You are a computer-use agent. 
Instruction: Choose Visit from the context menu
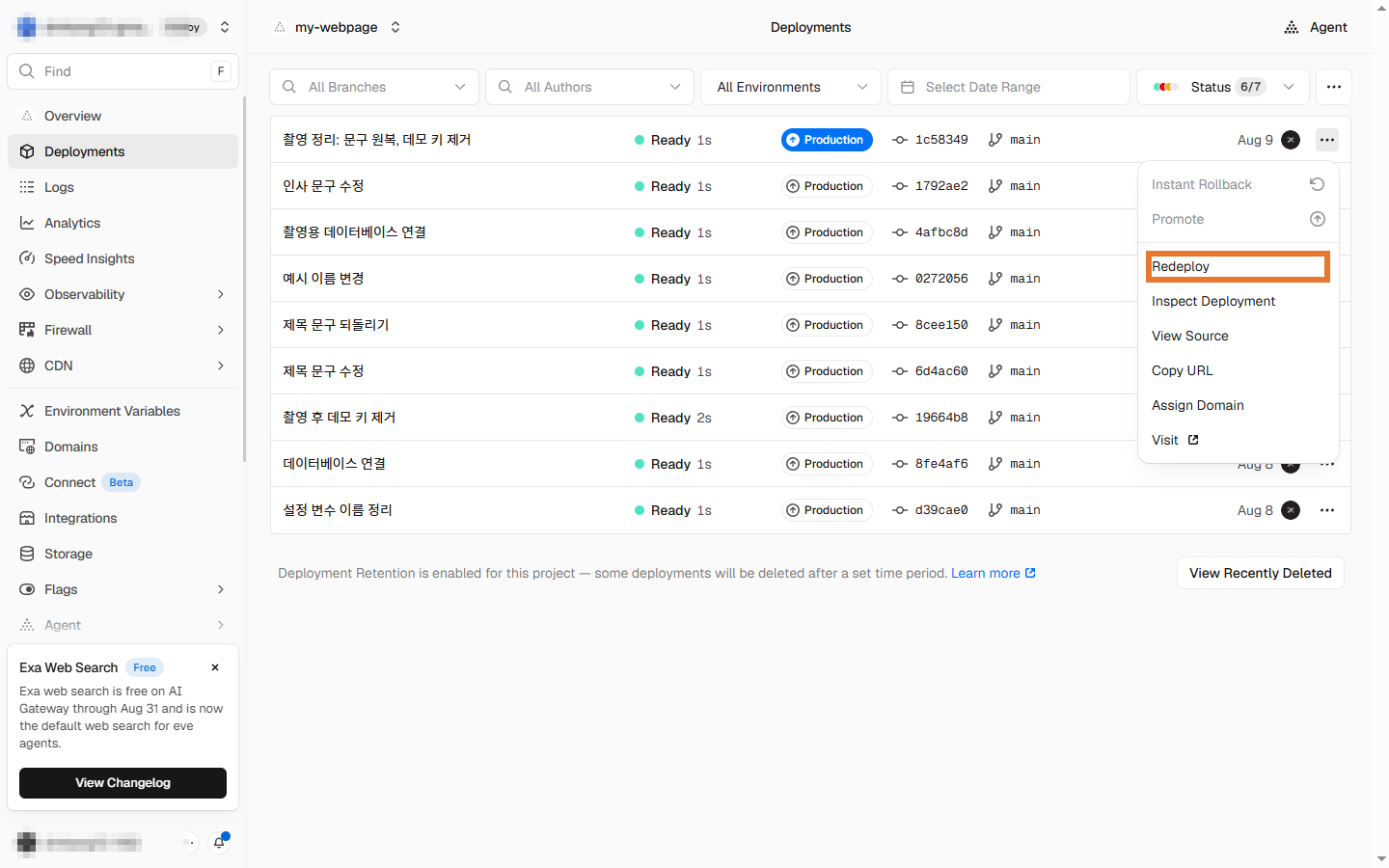coord(1239,440)
